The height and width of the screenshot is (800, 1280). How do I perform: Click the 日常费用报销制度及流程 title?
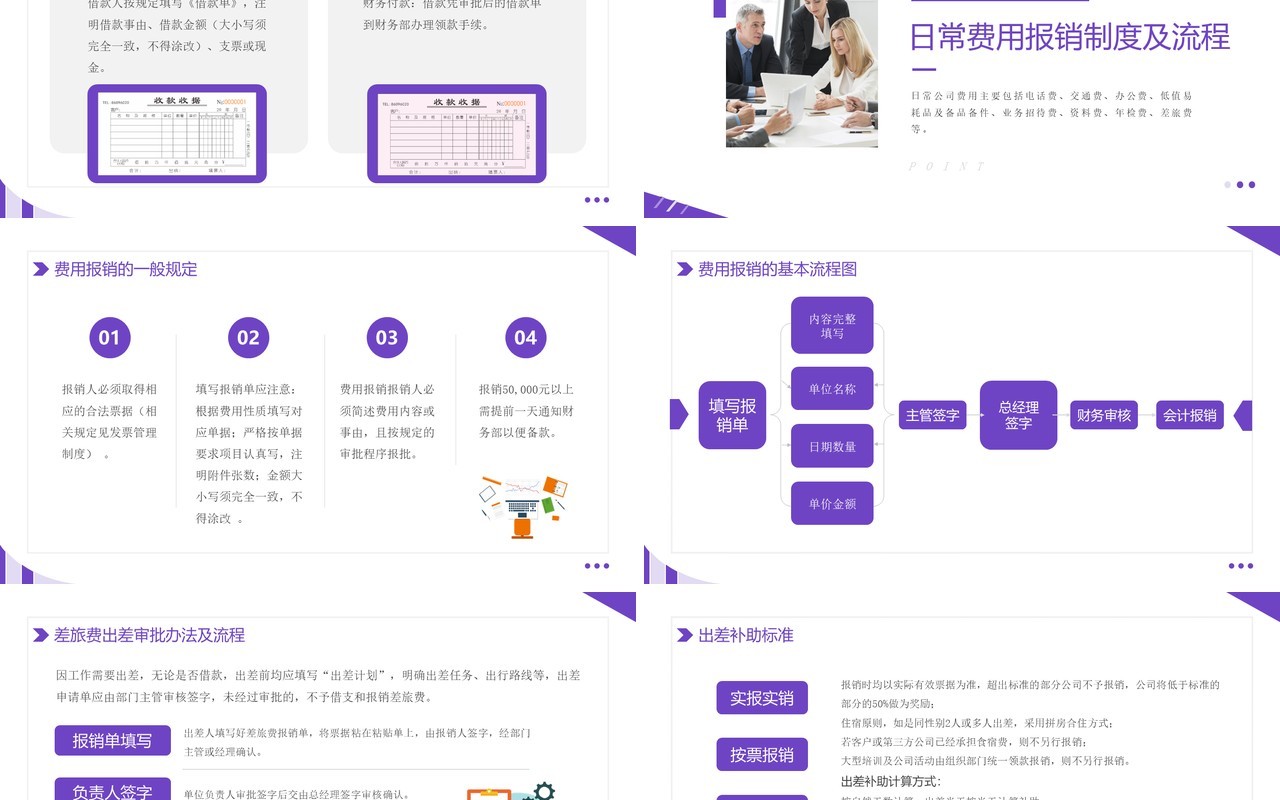1070,37
